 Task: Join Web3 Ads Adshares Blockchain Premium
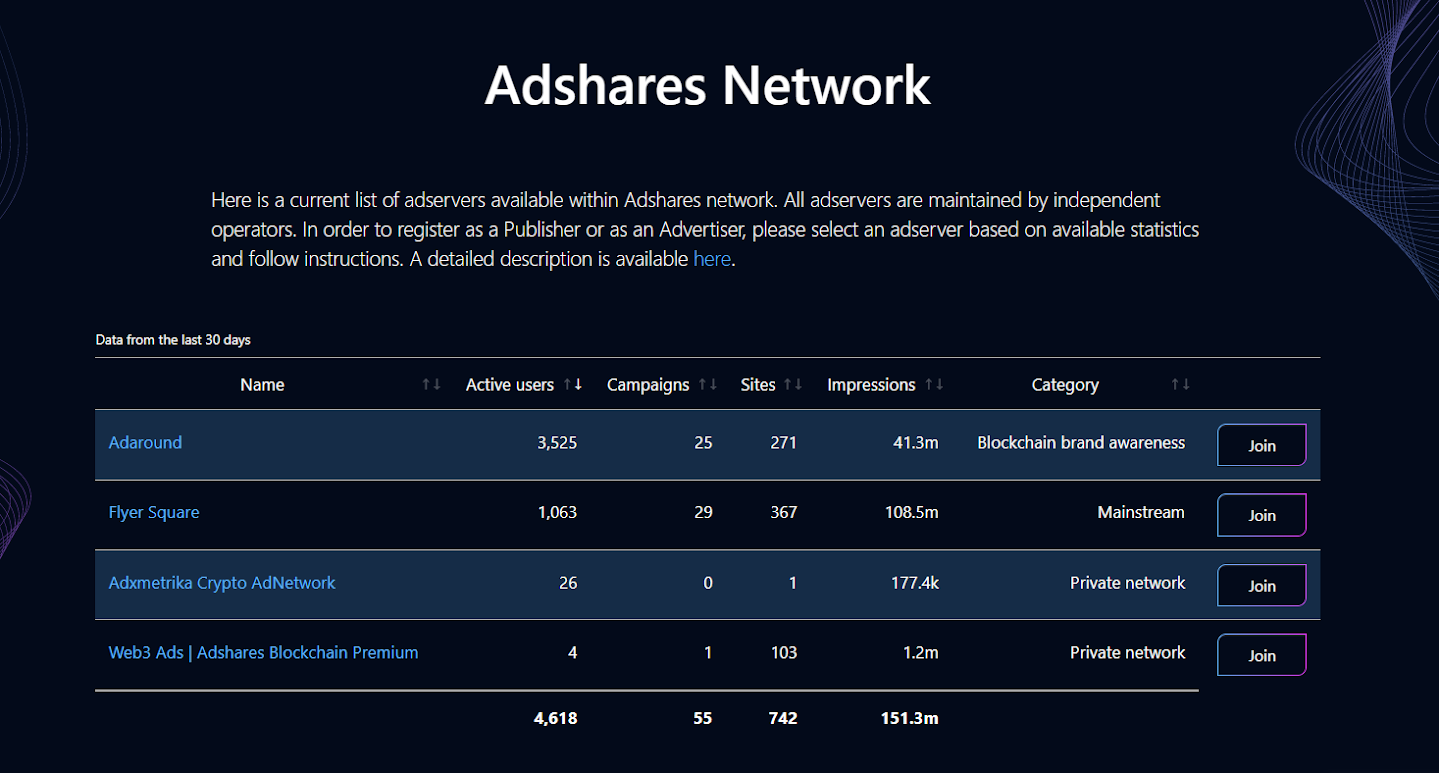coord(1262,655)
